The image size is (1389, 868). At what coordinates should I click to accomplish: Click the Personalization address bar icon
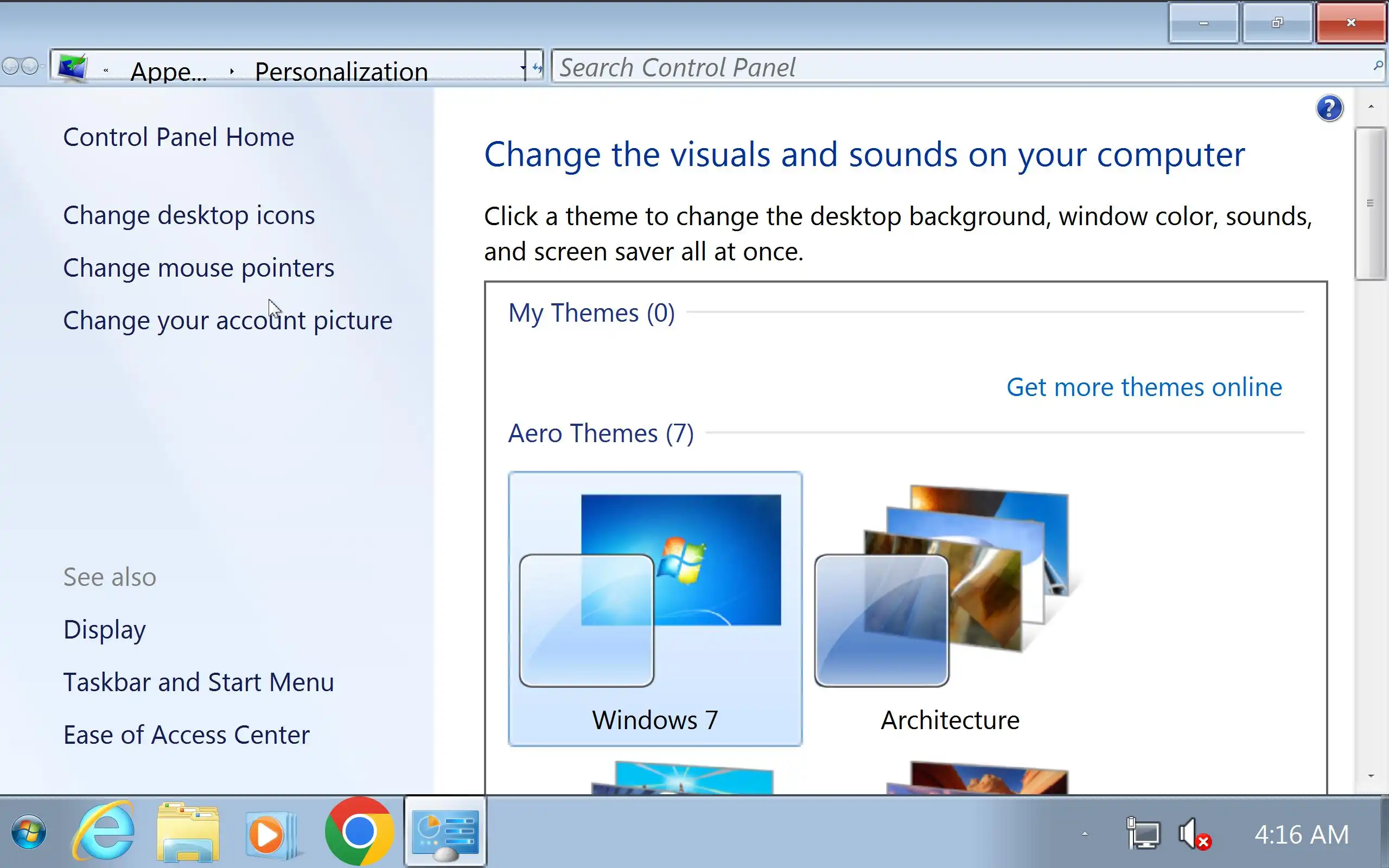(72, 68)
